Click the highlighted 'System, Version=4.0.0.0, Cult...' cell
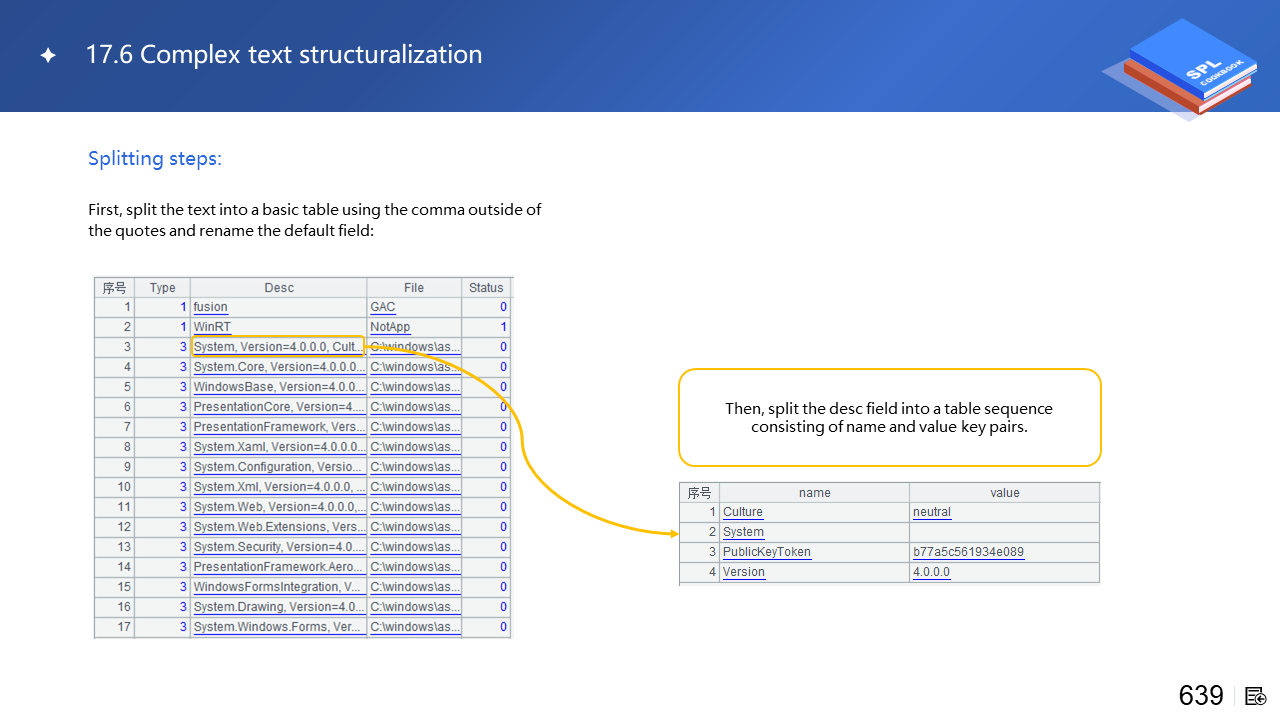The image size is (1280, 720). pyautogui.click(x=277, y=347)
